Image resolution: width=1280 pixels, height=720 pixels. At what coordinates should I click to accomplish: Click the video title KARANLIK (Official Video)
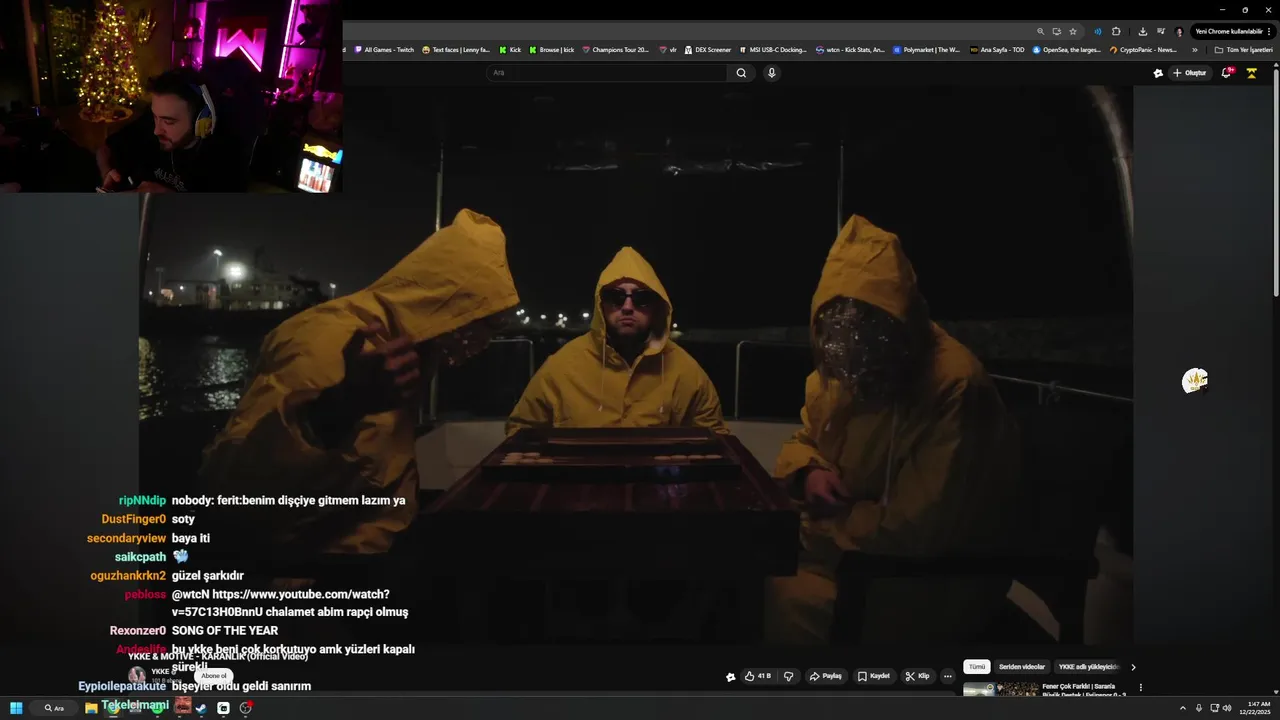pos(218,656)
